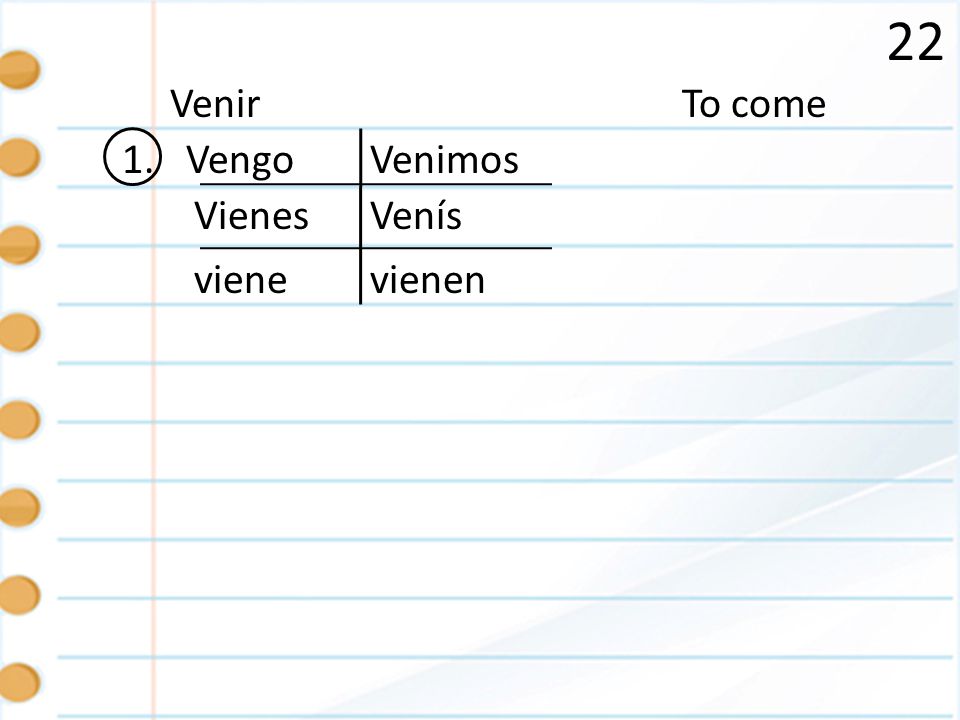Screen dimensions: 960x720
Task: Click the "To come" translation text
Action: [x=754, y=103]
